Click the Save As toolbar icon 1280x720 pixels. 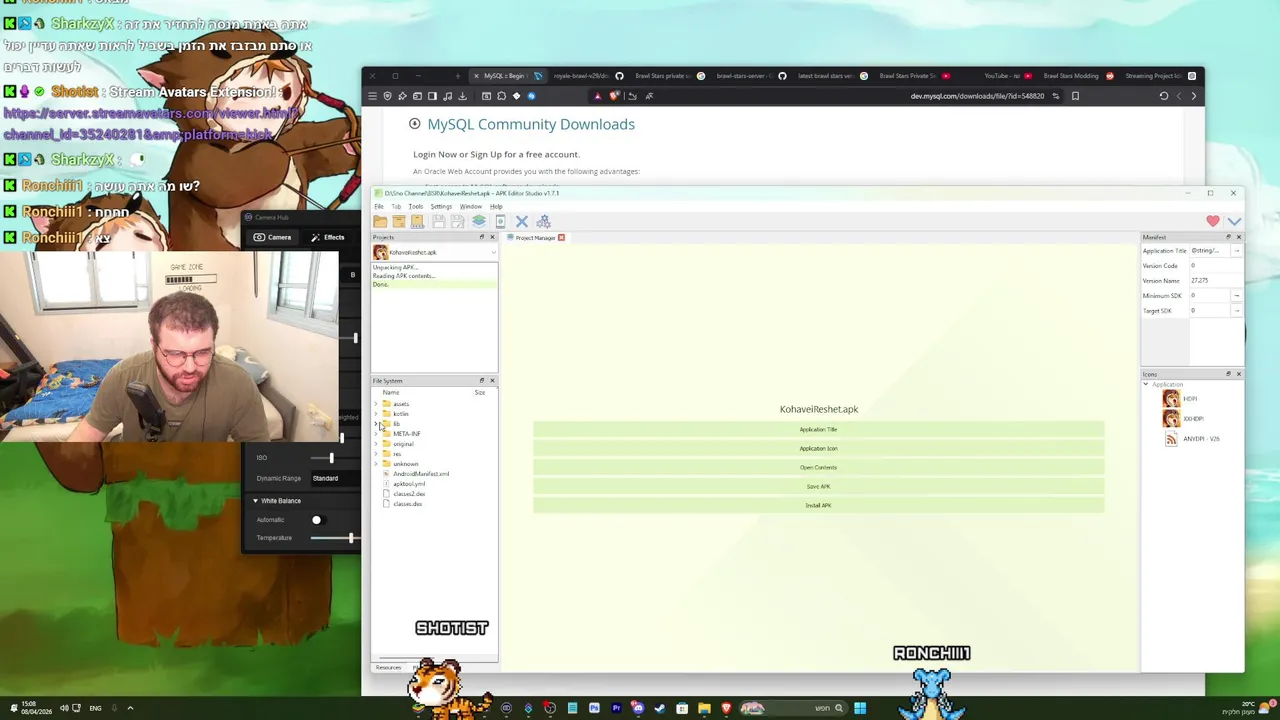[x=457, y=221]
